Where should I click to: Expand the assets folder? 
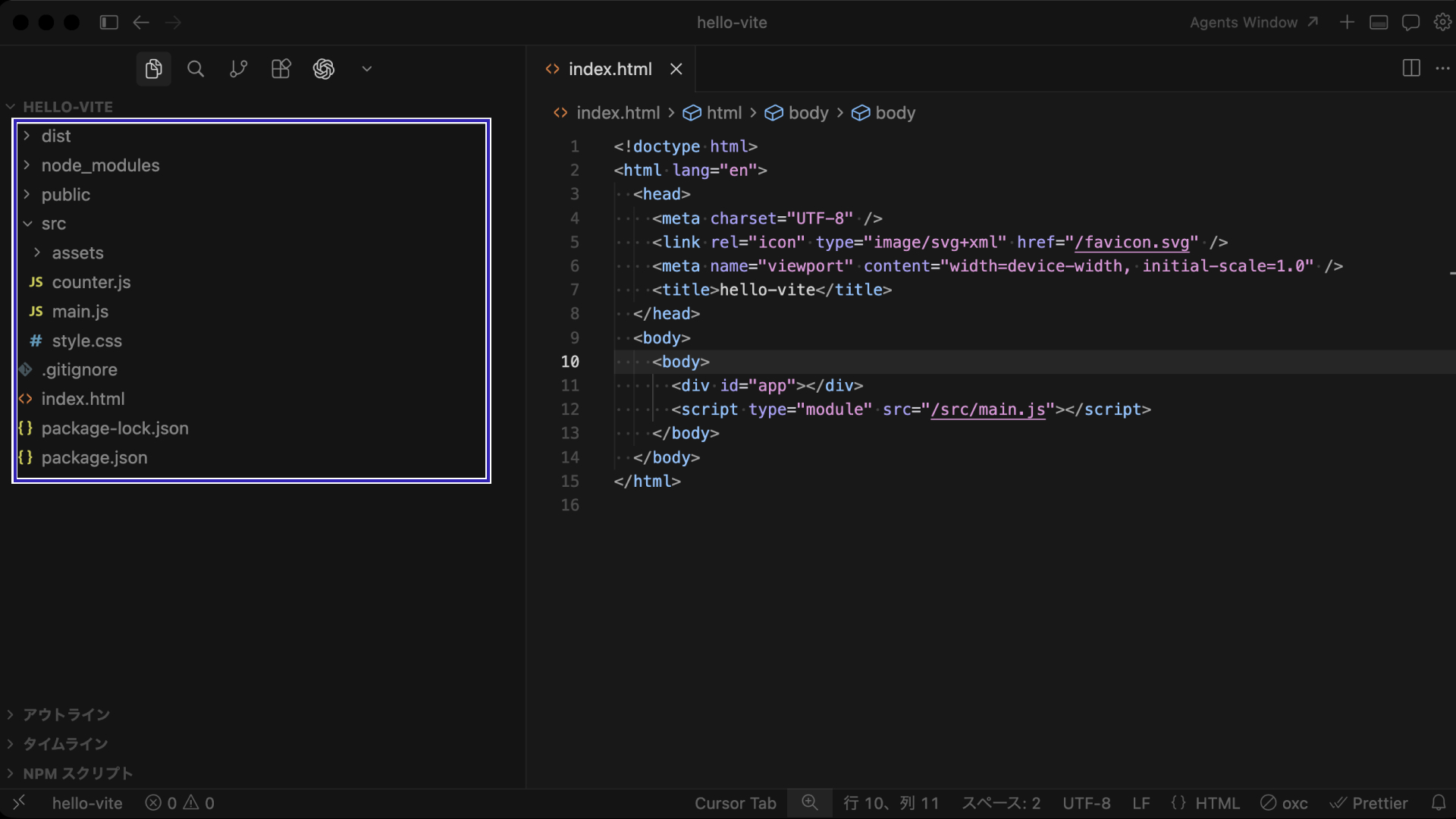pos(78,253)
